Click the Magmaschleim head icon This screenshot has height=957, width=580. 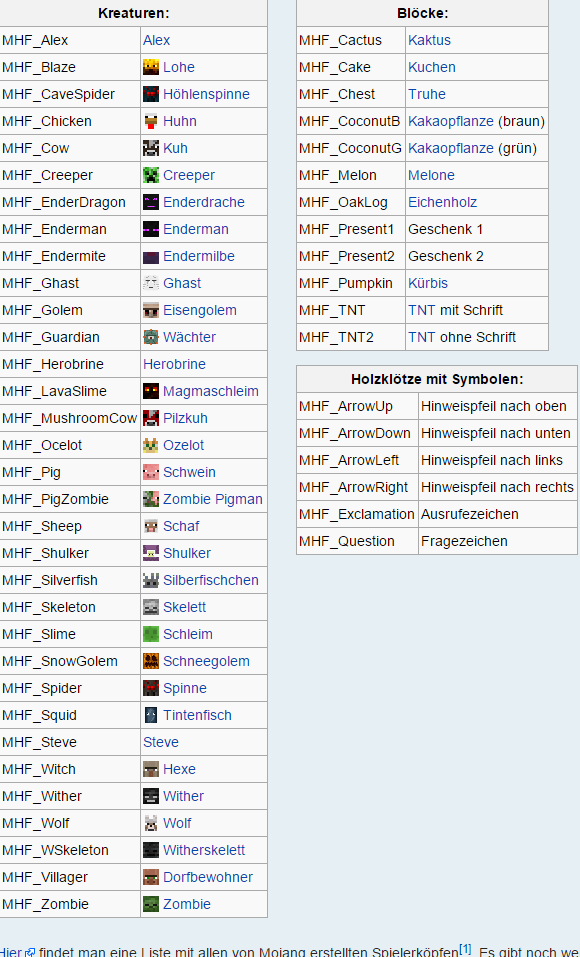(151, 391)
